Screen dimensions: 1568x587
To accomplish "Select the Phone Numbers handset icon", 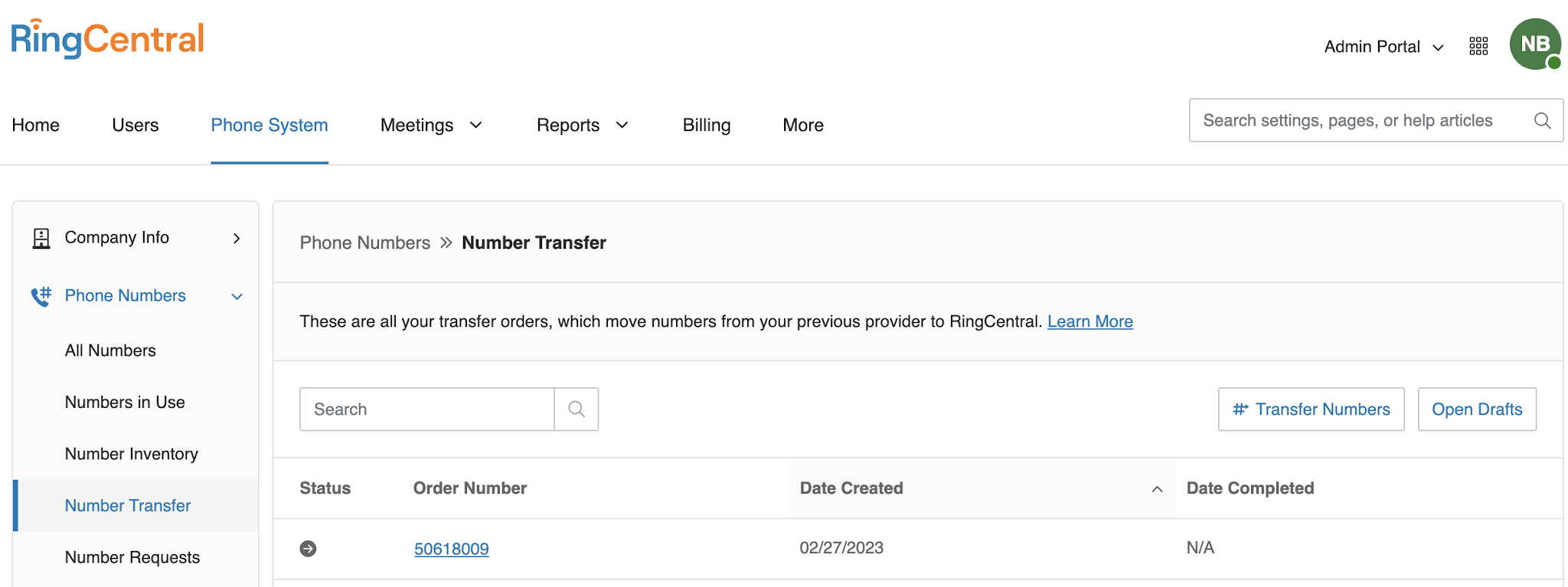I will coord(41,295).
